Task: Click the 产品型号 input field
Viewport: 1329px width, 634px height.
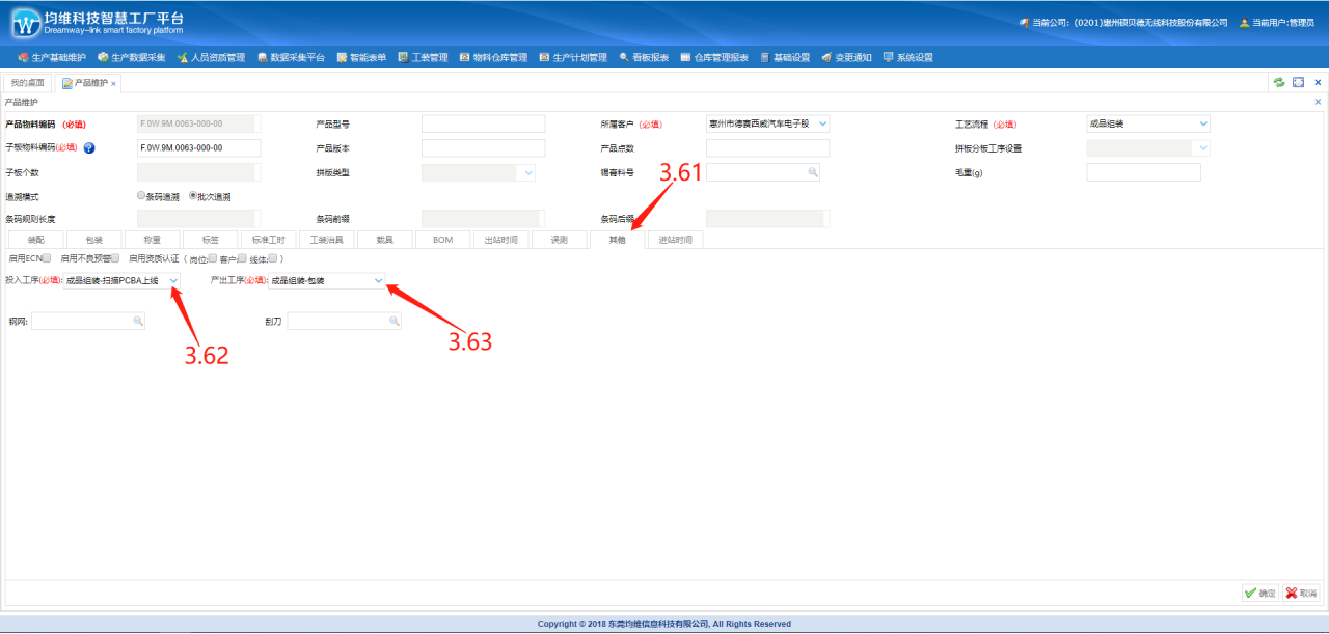Action: 483,125
